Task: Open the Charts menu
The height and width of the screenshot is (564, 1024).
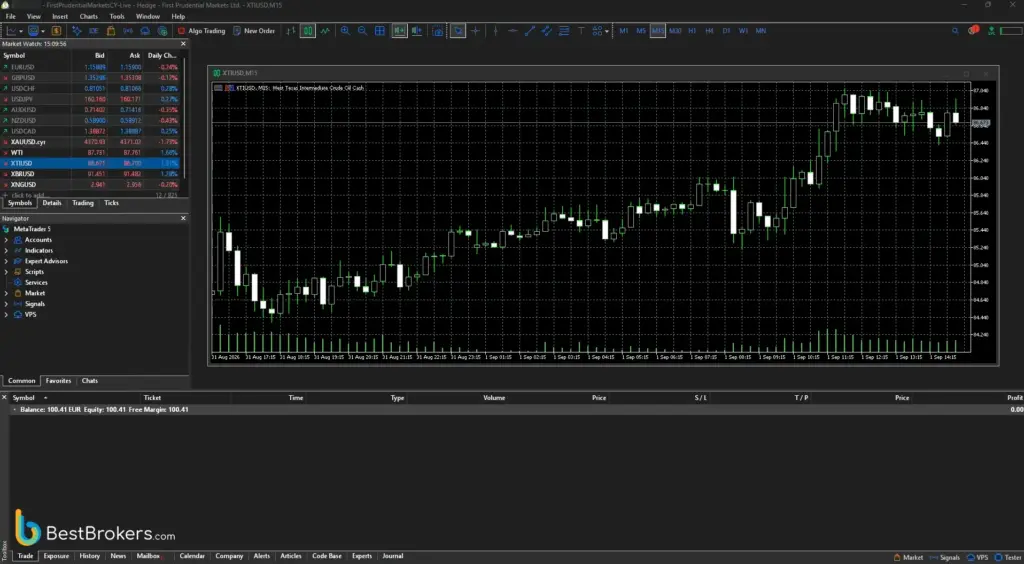Action: pos(88,16)
